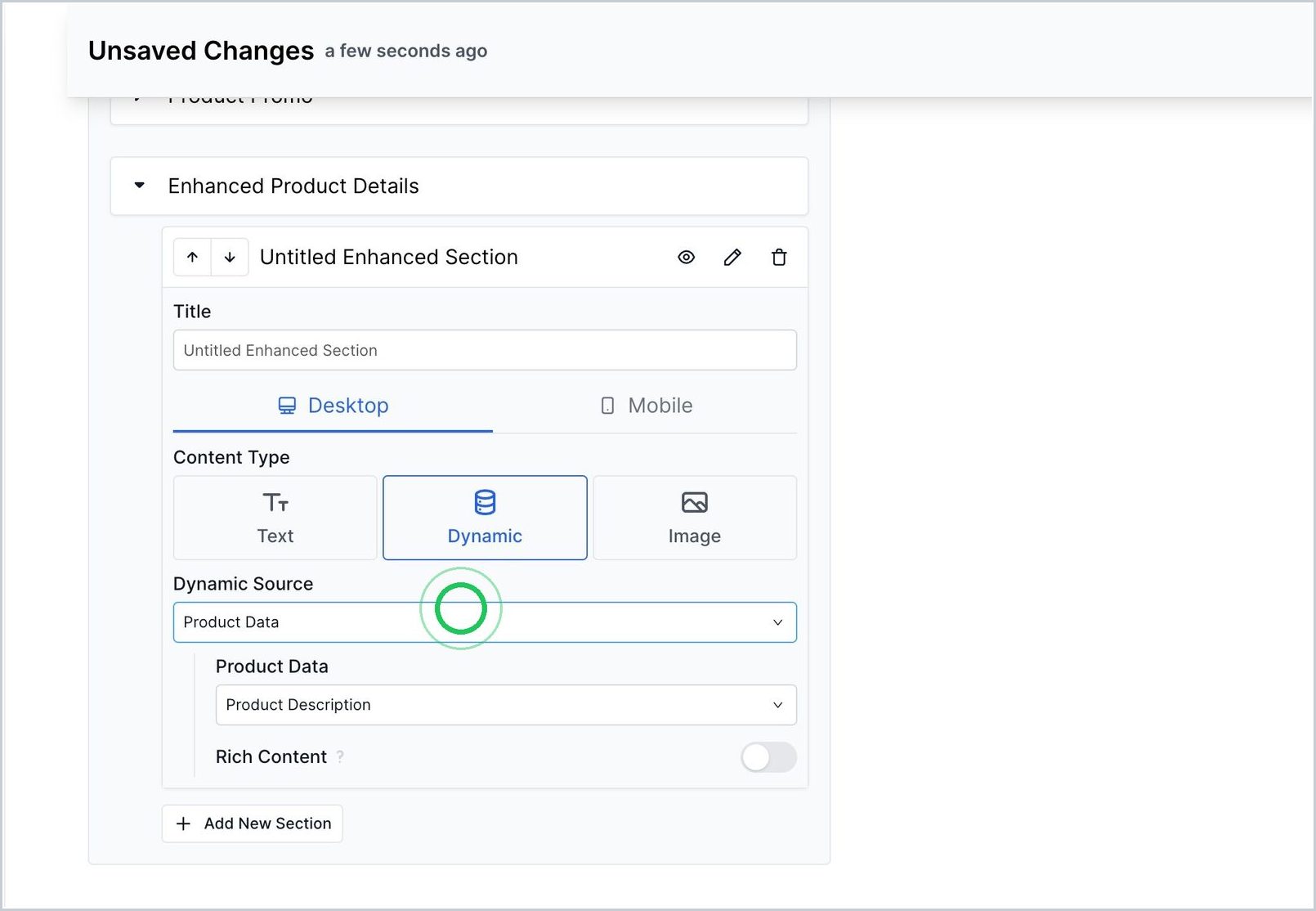Click the 'a few seconds ago' timestamp
This screenshot has width=1316, height=911.
coord(406,51)
